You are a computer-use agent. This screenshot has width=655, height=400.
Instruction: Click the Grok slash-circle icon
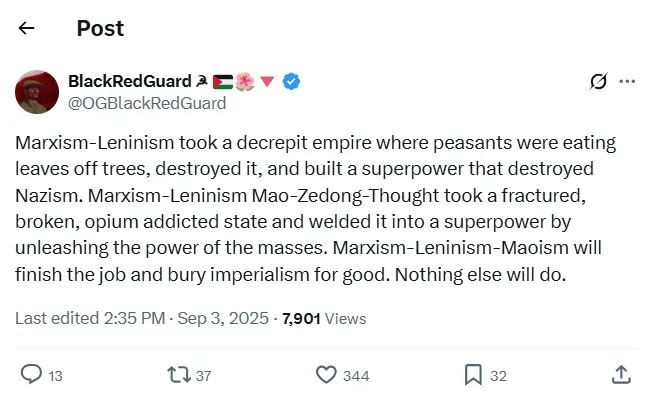coord(598,82)
